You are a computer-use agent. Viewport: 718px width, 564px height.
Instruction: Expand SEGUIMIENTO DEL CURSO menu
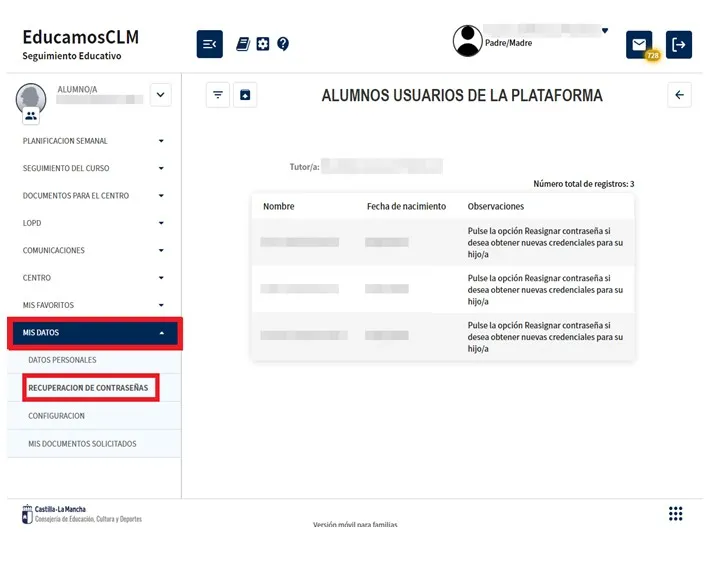click(93, 168)
